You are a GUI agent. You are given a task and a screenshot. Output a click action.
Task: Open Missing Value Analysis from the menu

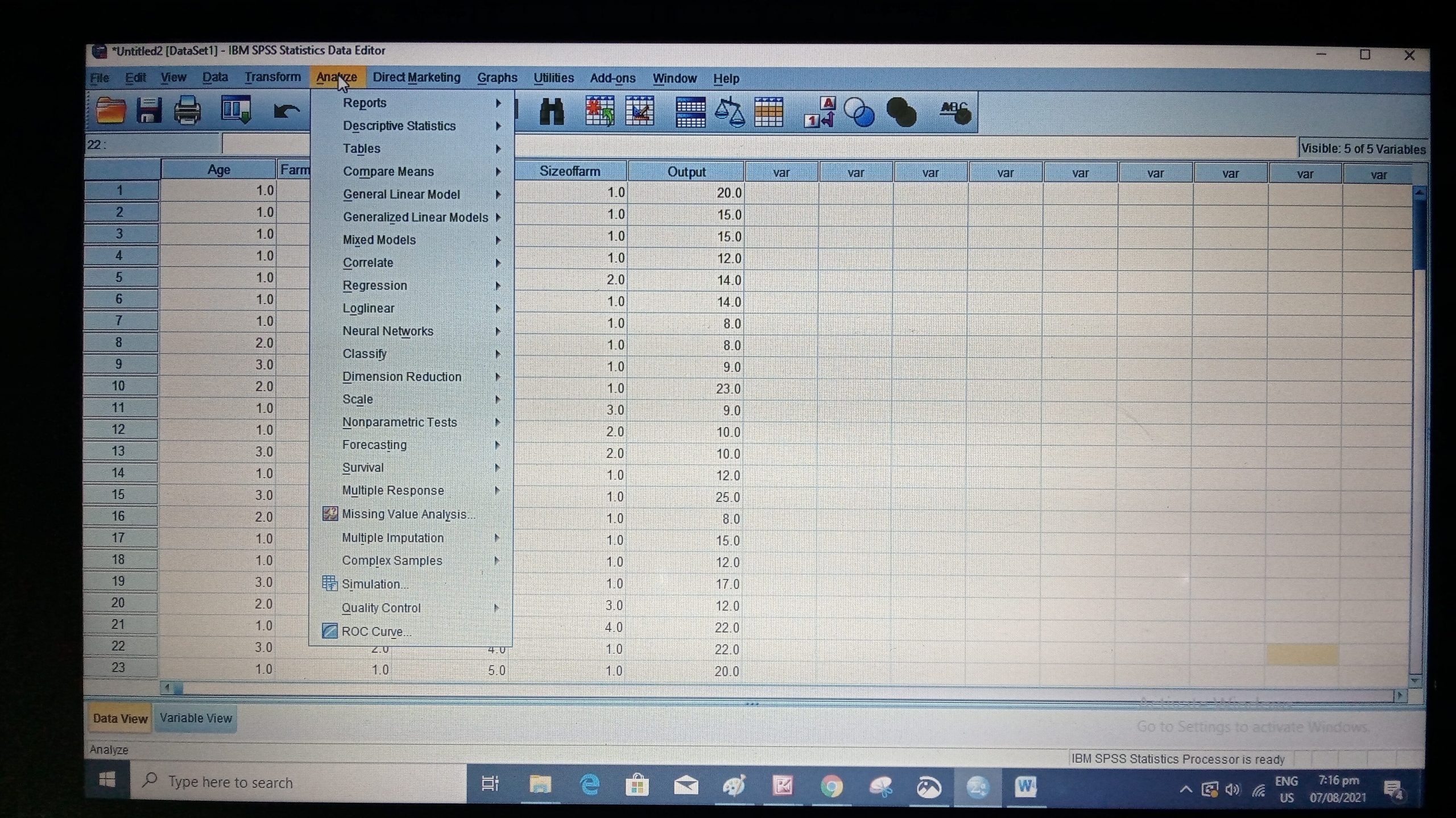[409, 514]
